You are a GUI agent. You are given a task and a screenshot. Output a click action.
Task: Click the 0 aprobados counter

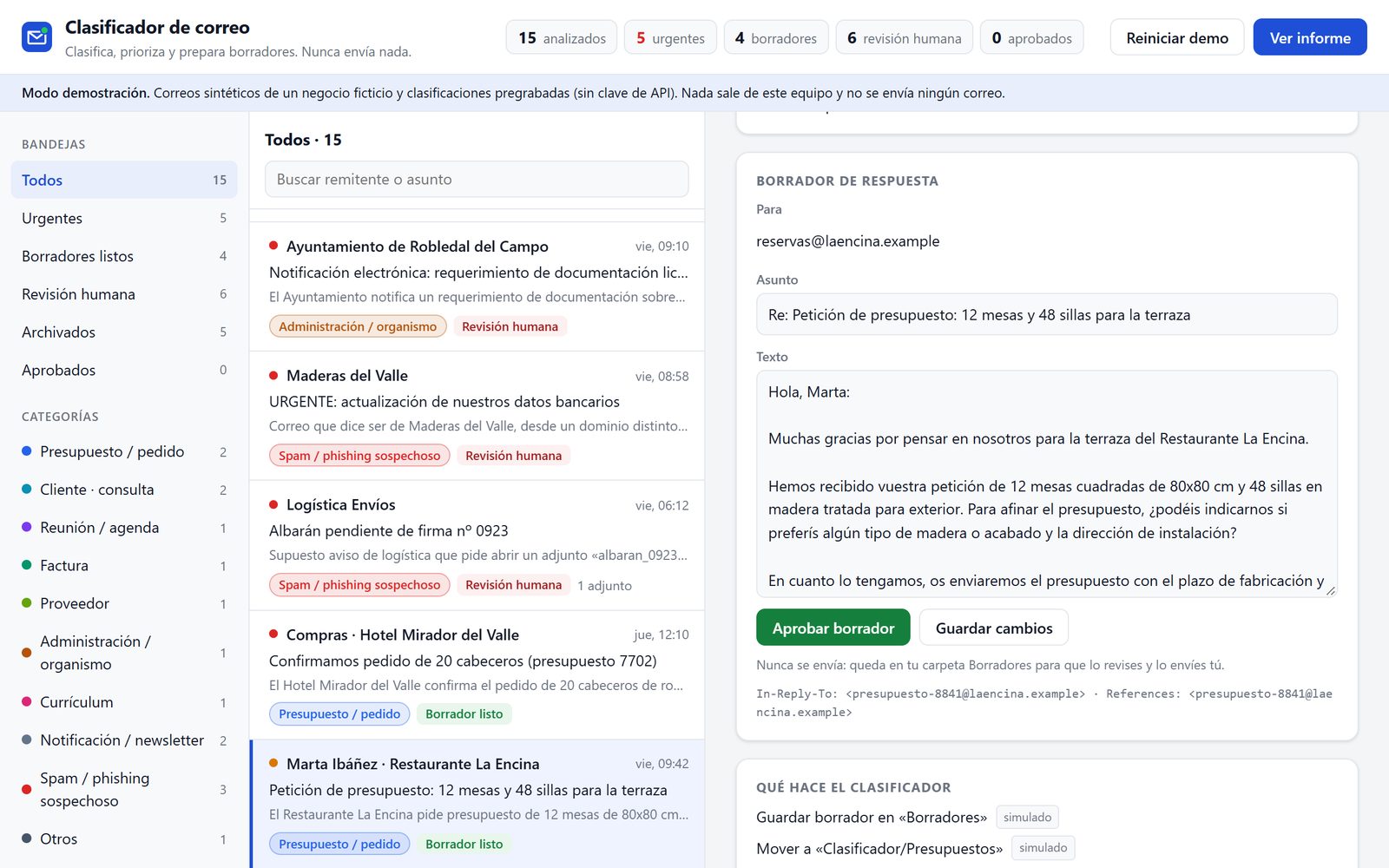point(1032,37)
